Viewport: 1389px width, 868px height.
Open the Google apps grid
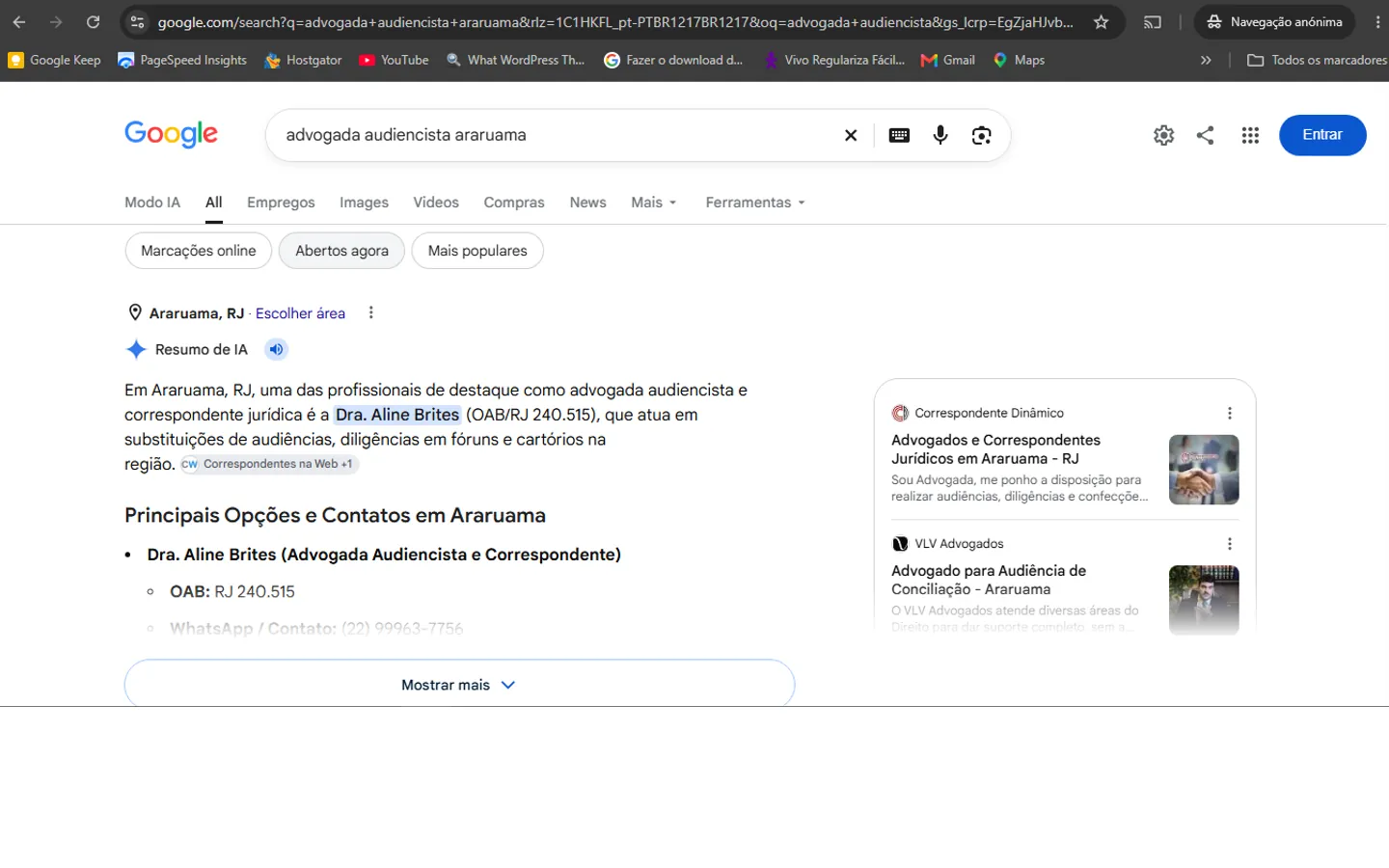1250,135
